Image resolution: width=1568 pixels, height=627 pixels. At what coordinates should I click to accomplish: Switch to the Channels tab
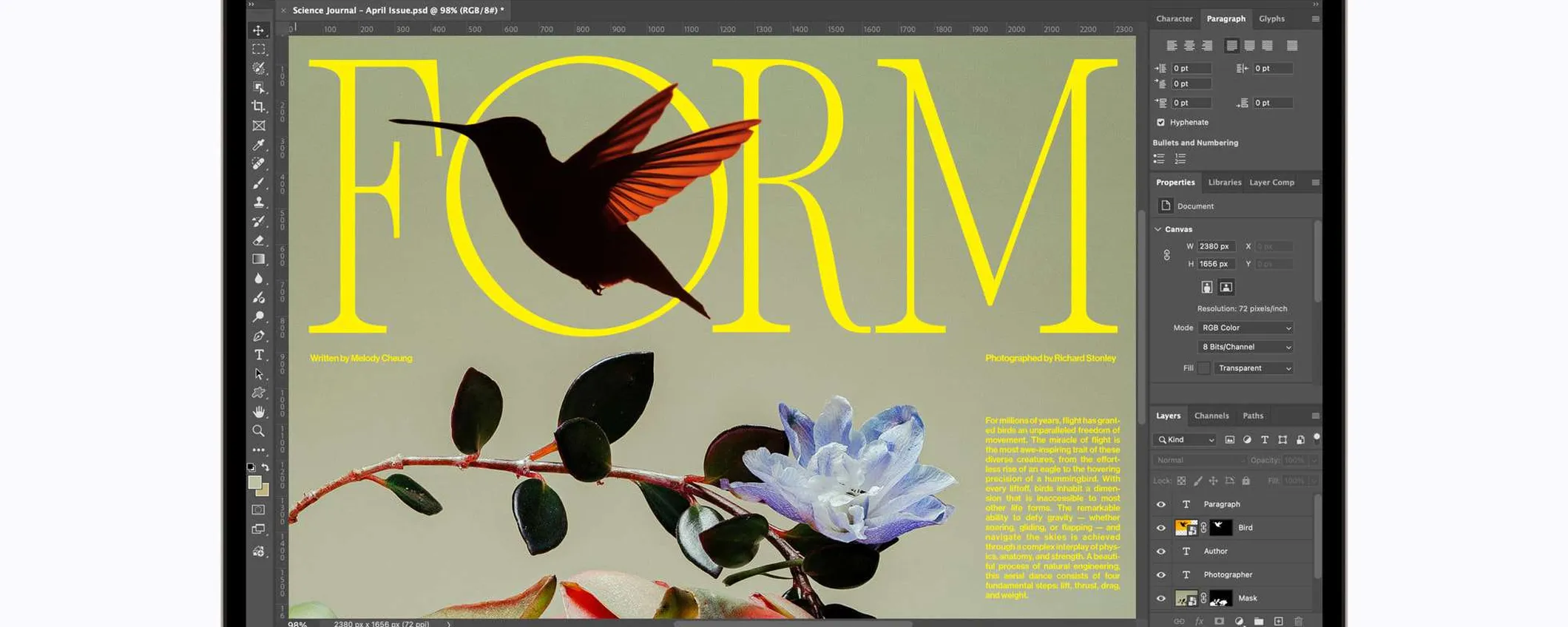click(x=1212, y=416)
